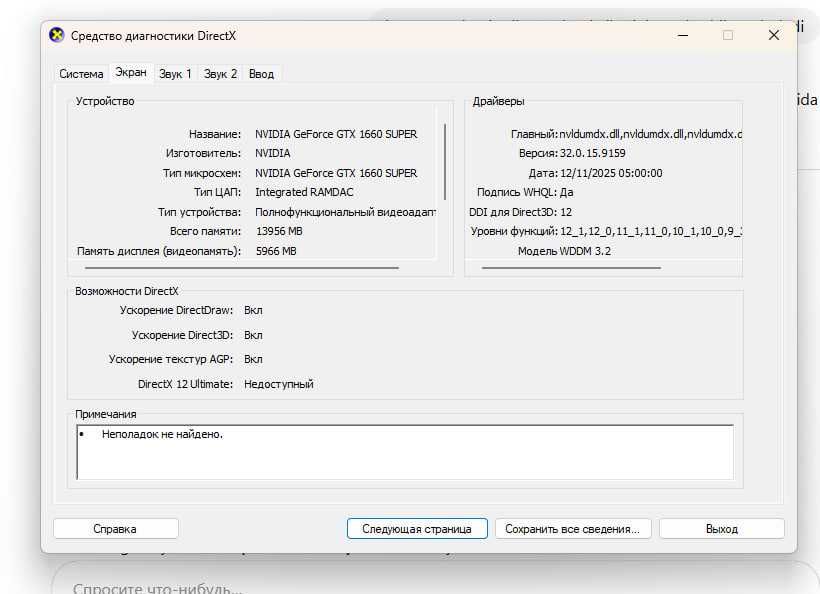Click the Тип микросхем value text
The height and width of the screenshot is (594, 820).
pyautogui.click(x=336, y=173)
